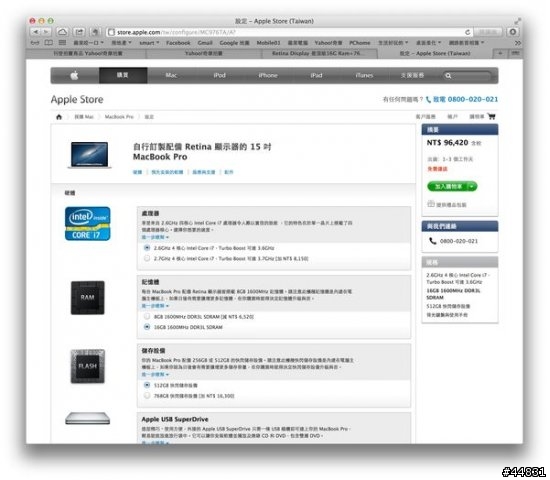Open the dropdown arrow on the green cart button

(x=472, y=186)
